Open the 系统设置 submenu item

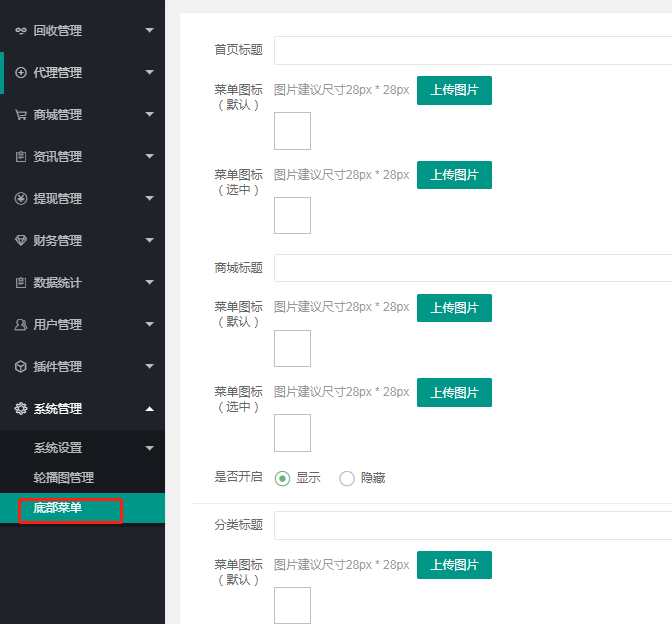coord(82,448)
